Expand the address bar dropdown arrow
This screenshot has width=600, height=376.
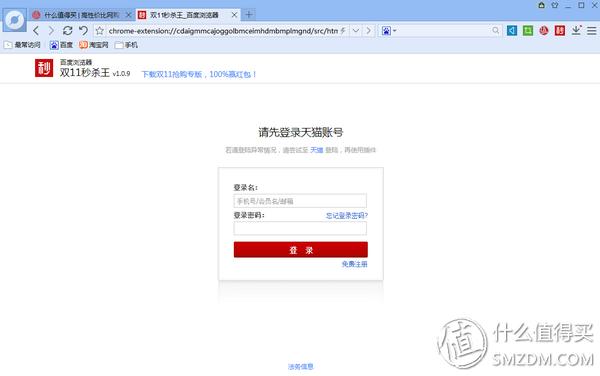356,31
